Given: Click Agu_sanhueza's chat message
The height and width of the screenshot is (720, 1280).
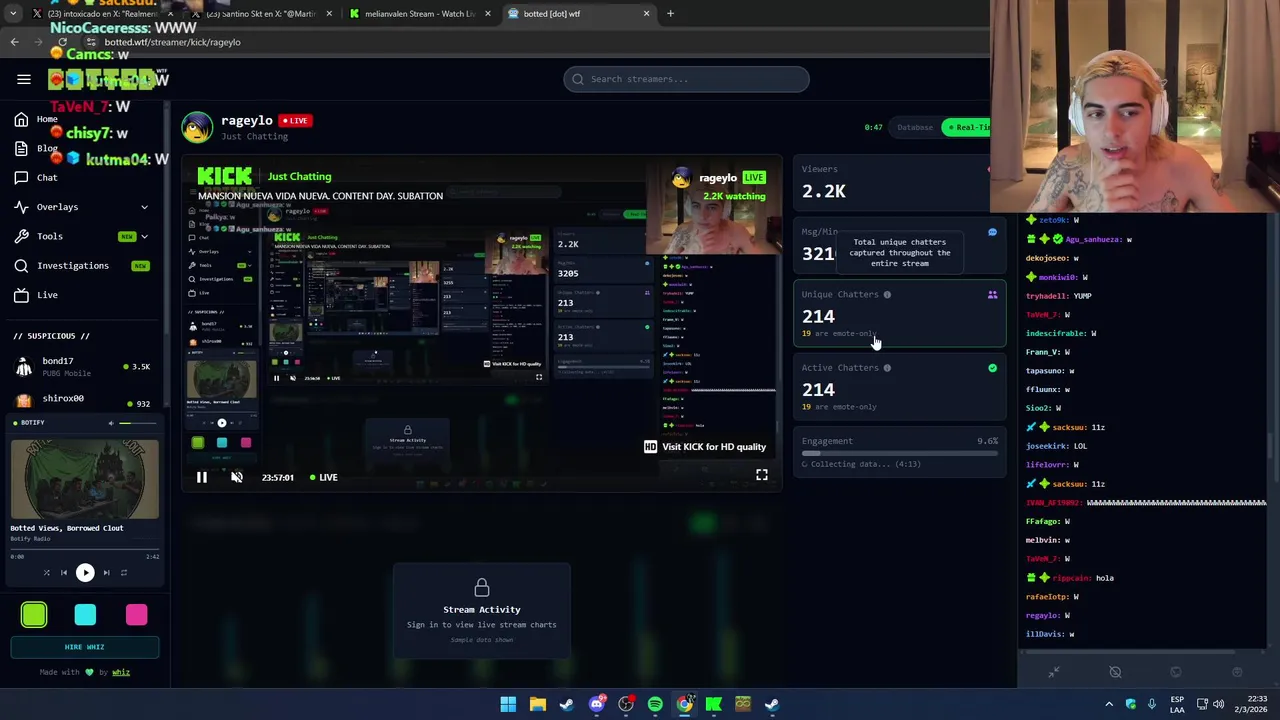Looking at the screenshot, I should tap(1080, 239).
